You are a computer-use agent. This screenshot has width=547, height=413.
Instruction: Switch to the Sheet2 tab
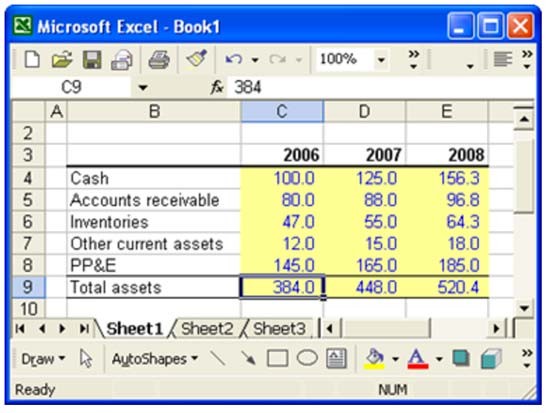tap(207, 329)
